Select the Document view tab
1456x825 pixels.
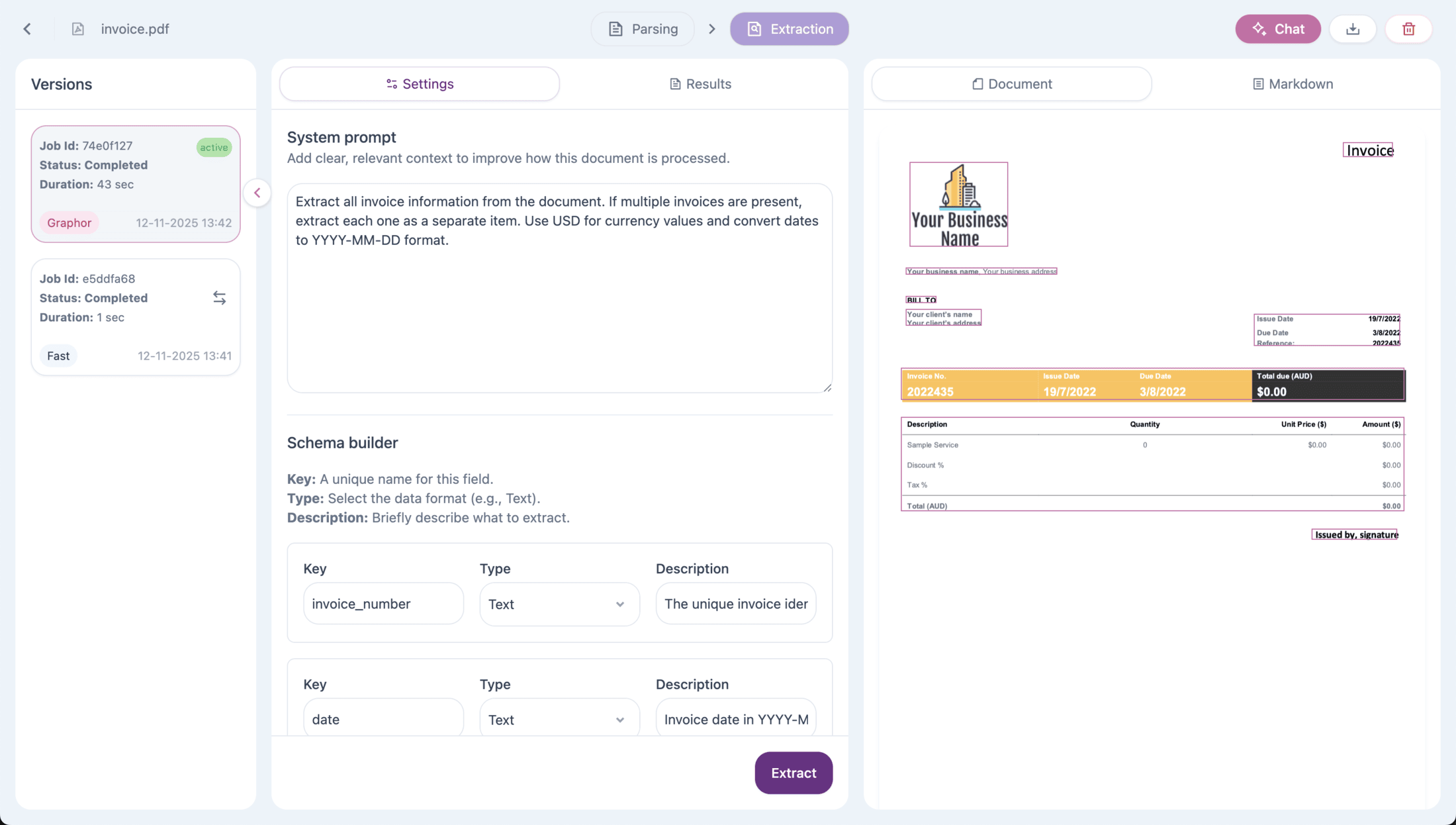point(1011,84)
